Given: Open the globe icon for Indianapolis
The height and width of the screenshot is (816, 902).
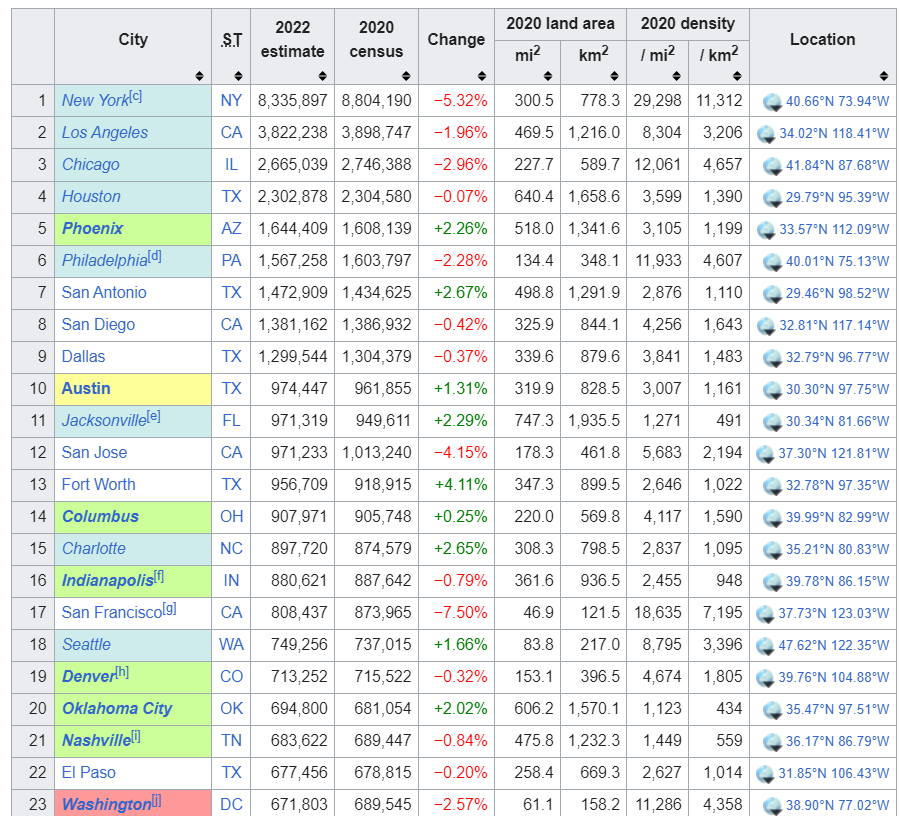Looking at the screenshot, I should pos(771,582).
